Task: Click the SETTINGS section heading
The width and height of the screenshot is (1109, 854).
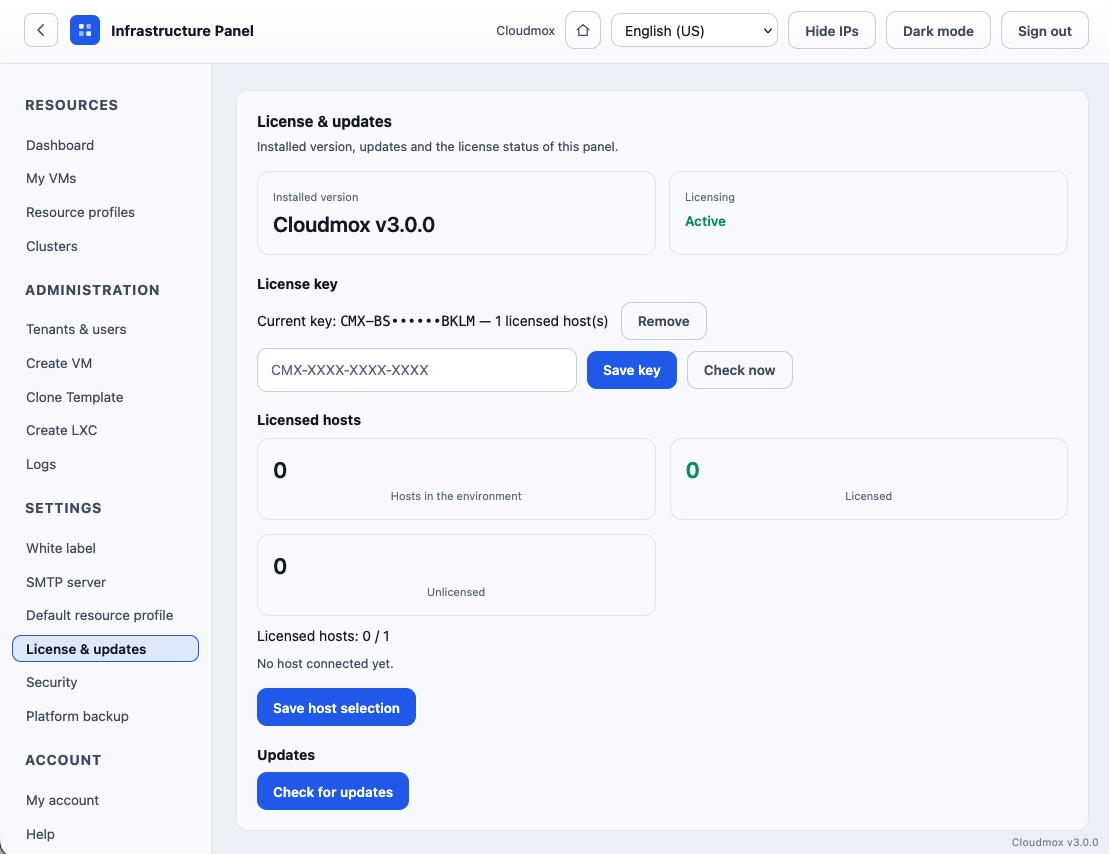Action: pos(64,508)
